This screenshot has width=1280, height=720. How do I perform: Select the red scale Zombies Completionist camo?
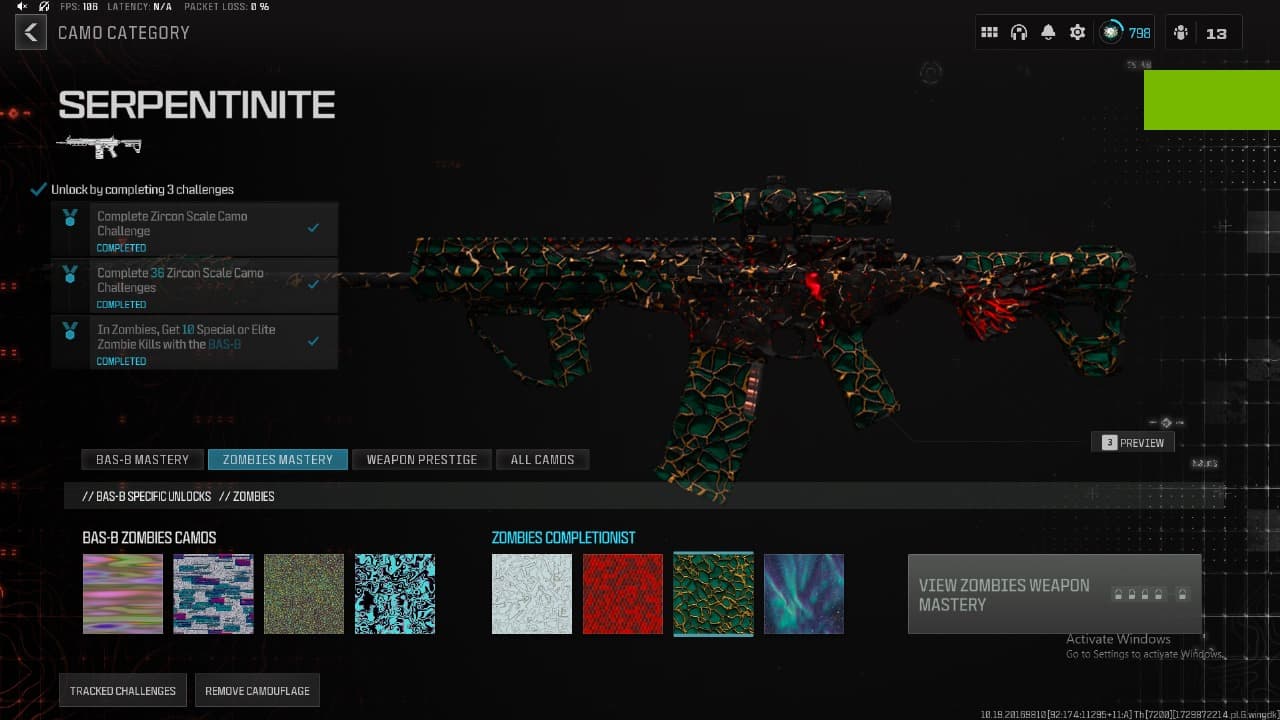tap(623, 594)
